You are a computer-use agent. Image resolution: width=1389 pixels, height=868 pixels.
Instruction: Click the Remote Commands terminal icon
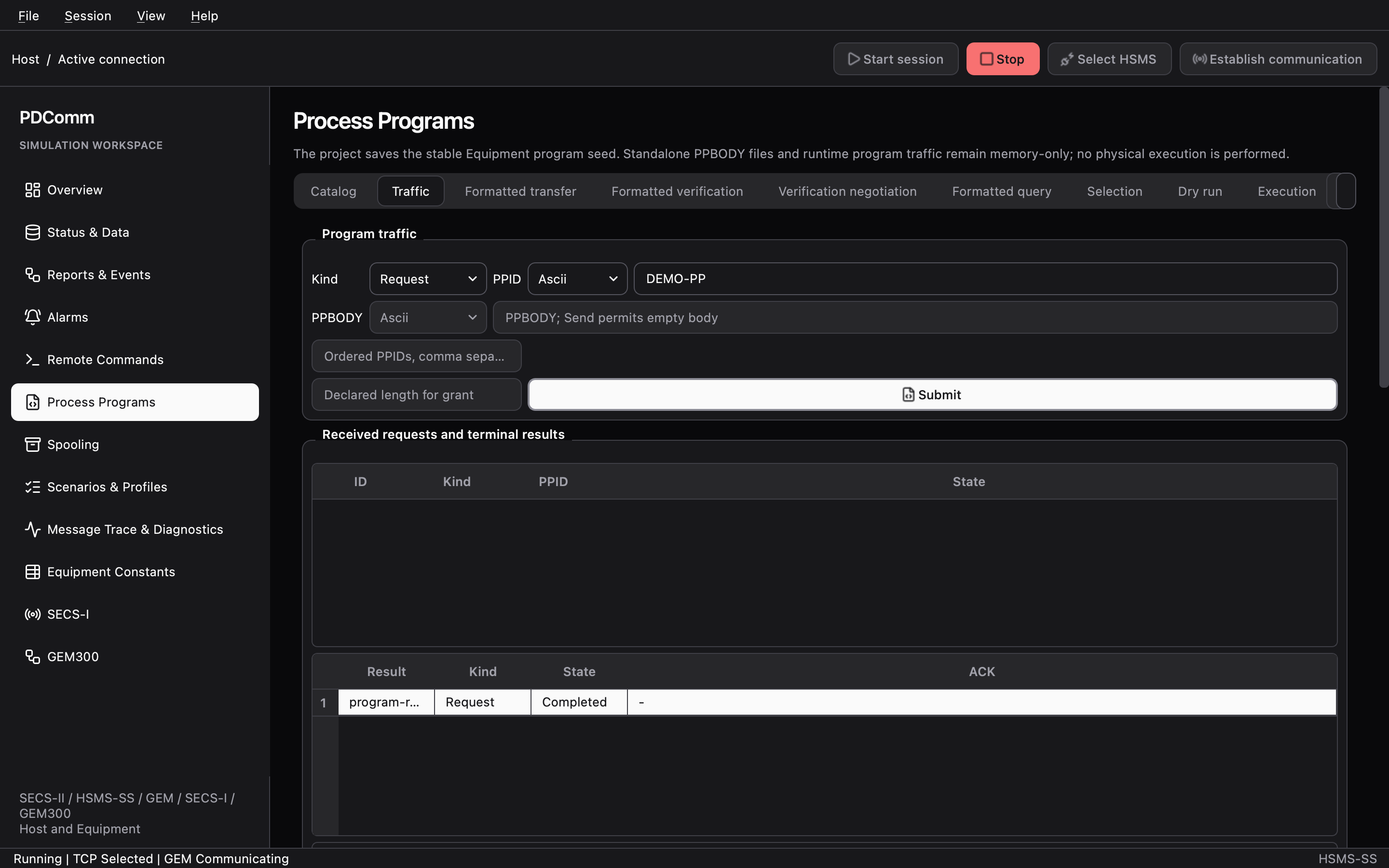pyautogui.click(x=33, y=360)
